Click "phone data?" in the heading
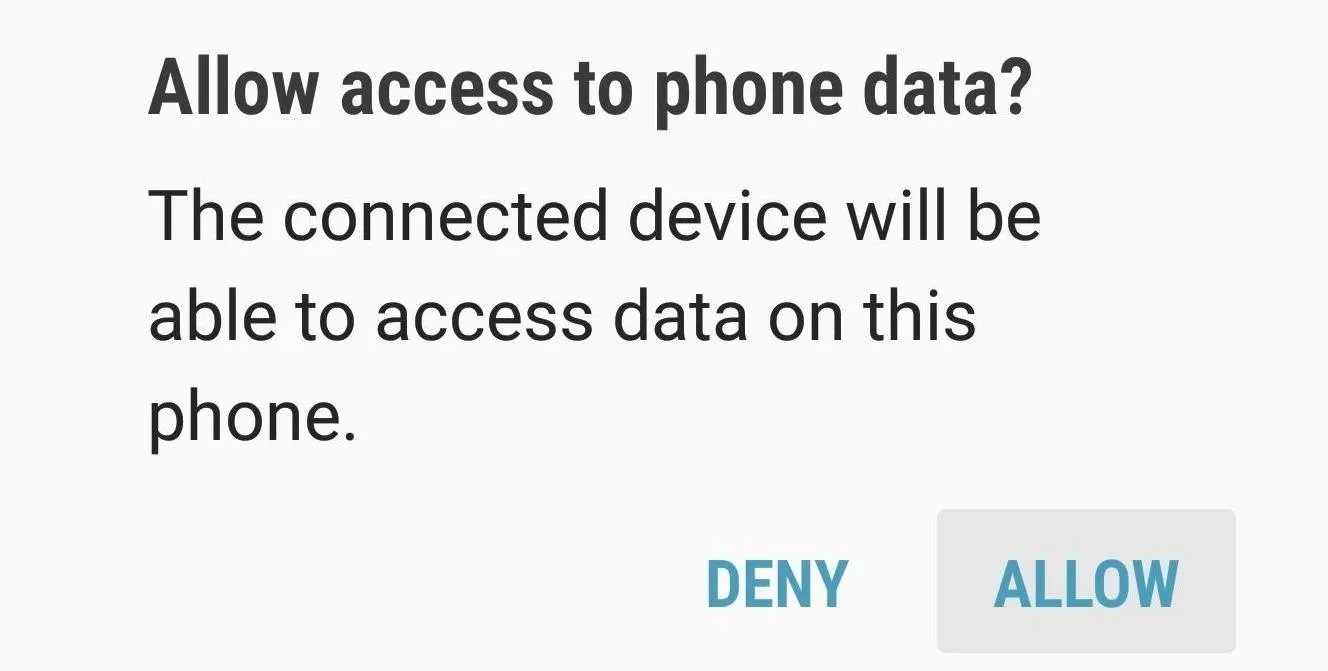Viewport: 1328px width, 671px height. (841, 91)
